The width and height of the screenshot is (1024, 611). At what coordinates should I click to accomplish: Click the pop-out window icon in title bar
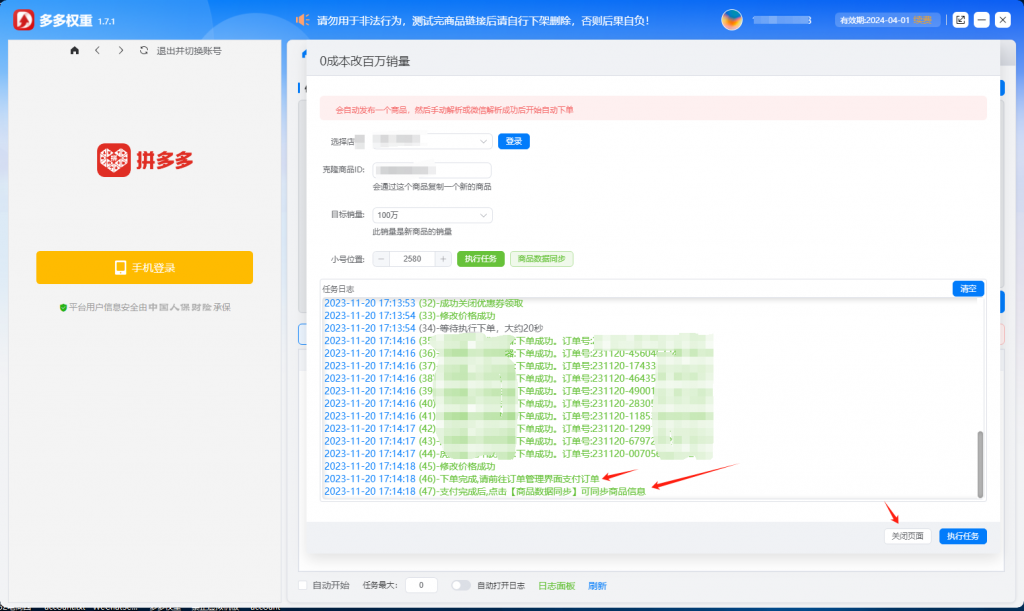coord(960,20)
